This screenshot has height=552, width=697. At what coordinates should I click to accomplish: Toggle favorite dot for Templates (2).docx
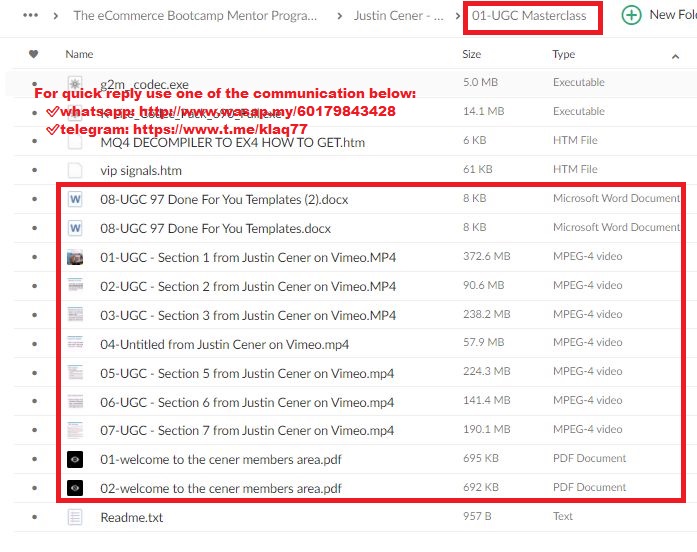click(35, 199)
